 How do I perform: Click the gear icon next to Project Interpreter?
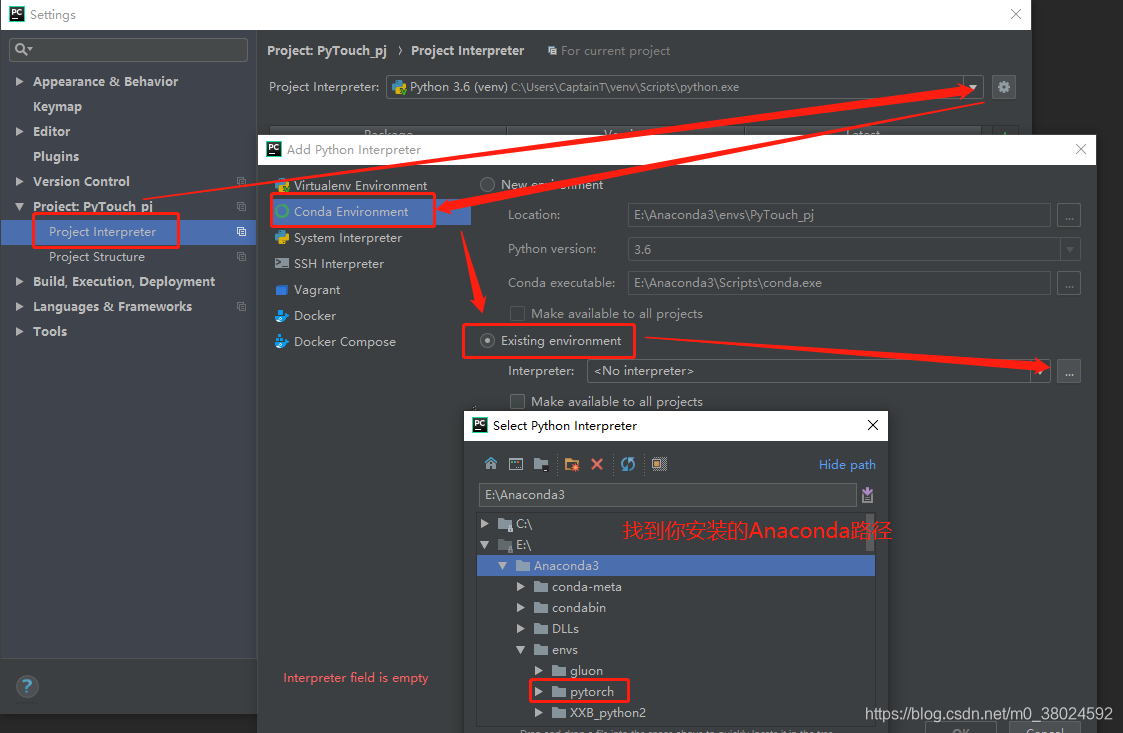tap(1003, 87)
